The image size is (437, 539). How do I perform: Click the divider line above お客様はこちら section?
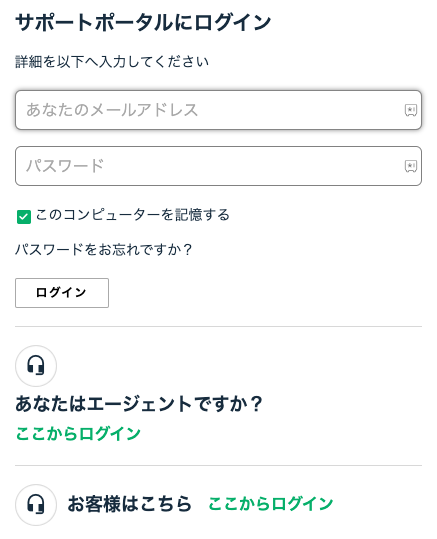(x=218, y=466)
